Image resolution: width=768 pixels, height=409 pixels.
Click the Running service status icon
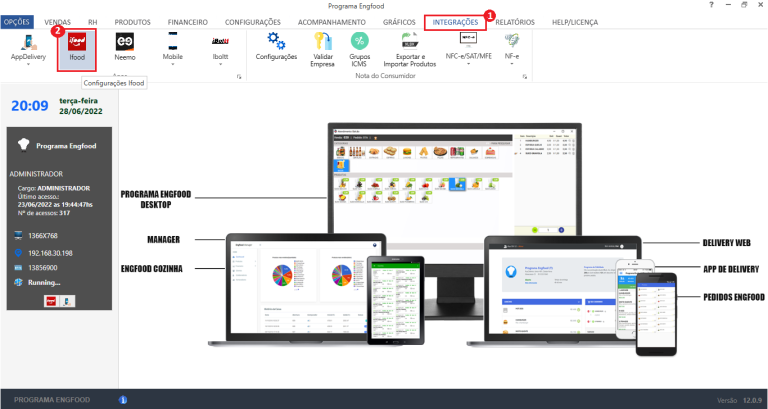point(19,282)
